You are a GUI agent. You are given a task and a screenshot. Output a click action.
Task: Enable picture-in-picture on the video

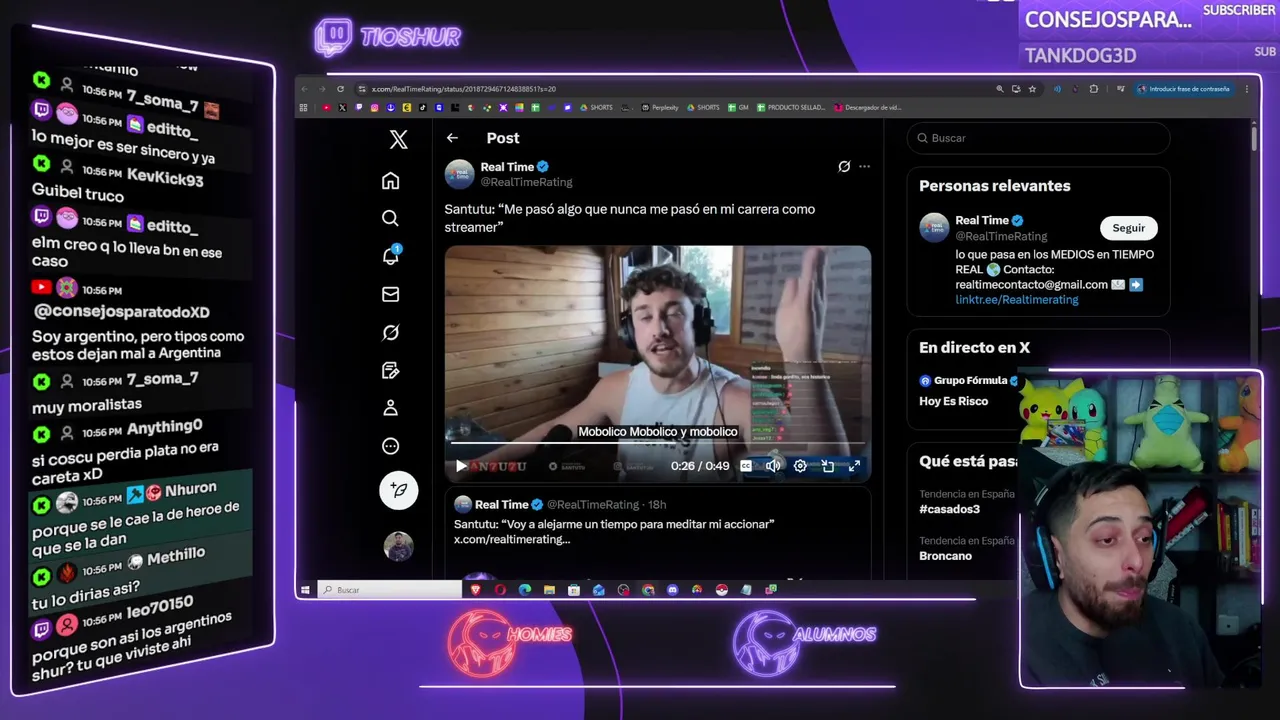tap(828, 466)
